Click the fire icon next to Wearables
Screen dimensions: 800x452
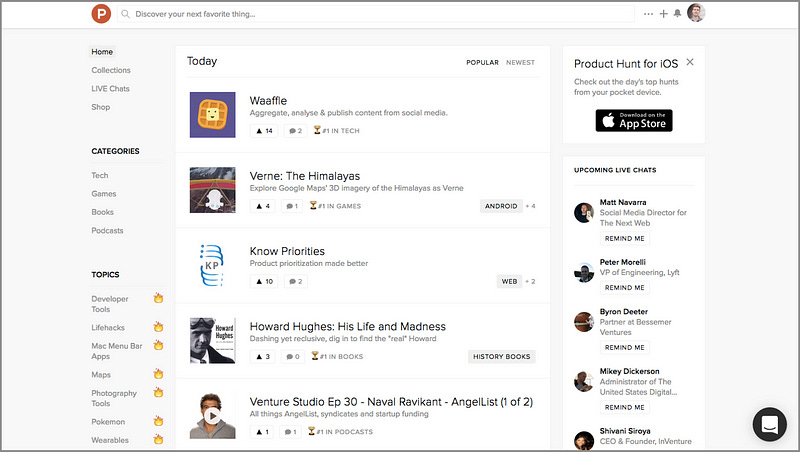coord(159,439)
